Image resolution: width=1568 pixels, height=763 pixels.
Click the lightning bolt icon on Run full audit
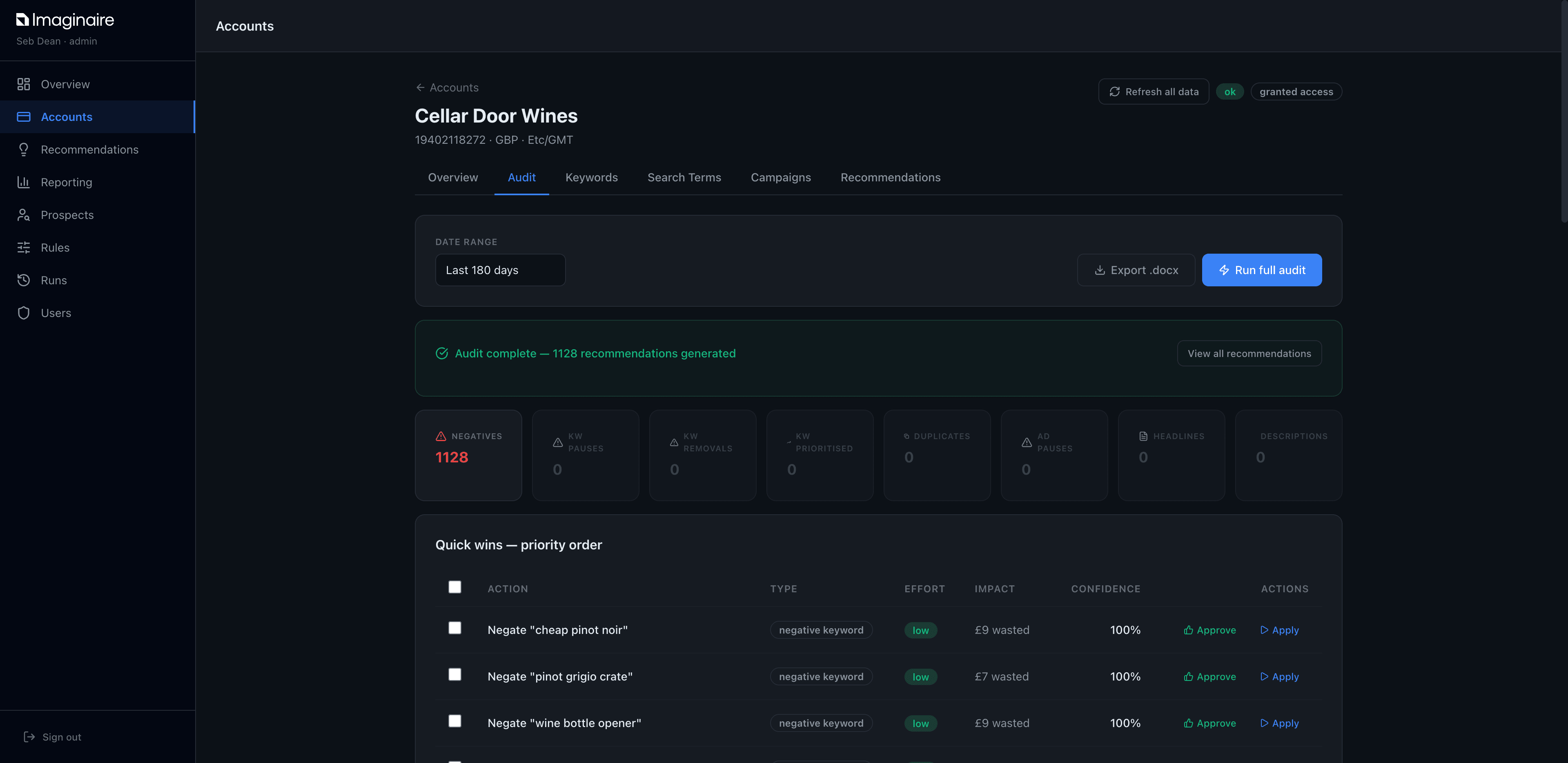click(x=1224, y=270)
